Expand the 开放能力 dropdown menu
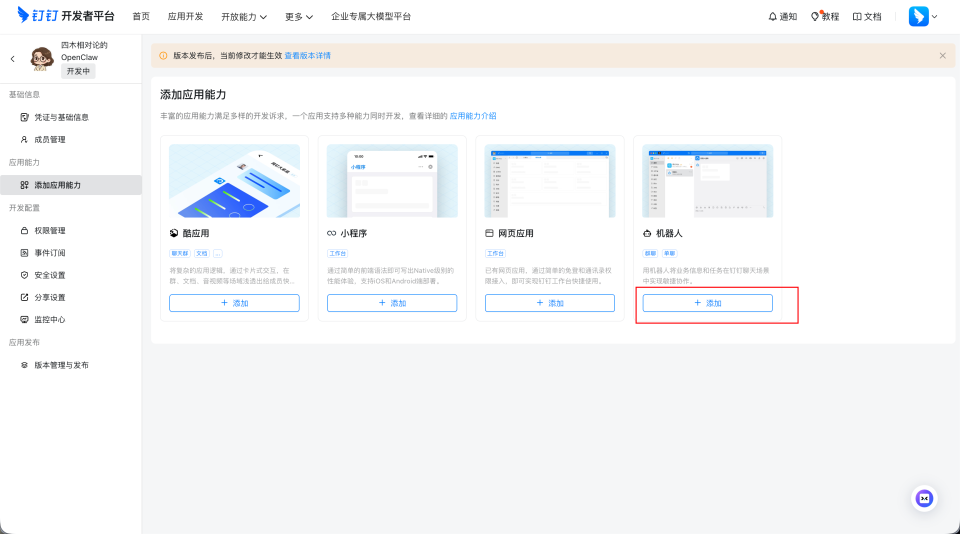The height and width of the screenshot is (534, 960). [244, 17]
